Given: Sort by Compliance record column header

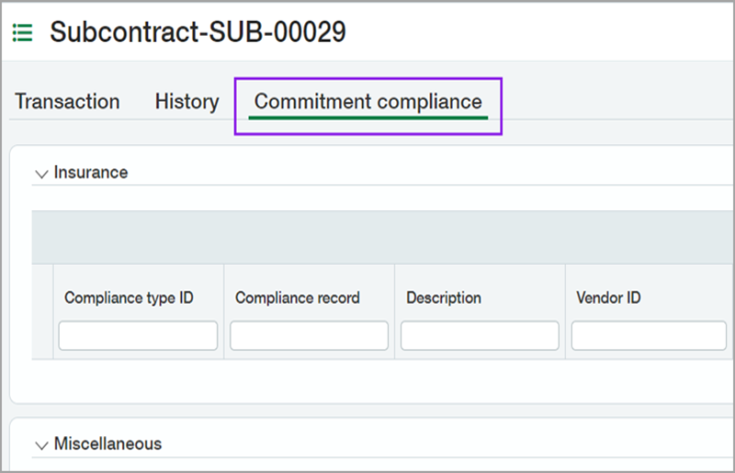Looking at the screenshot, I should tap(297, 298).
